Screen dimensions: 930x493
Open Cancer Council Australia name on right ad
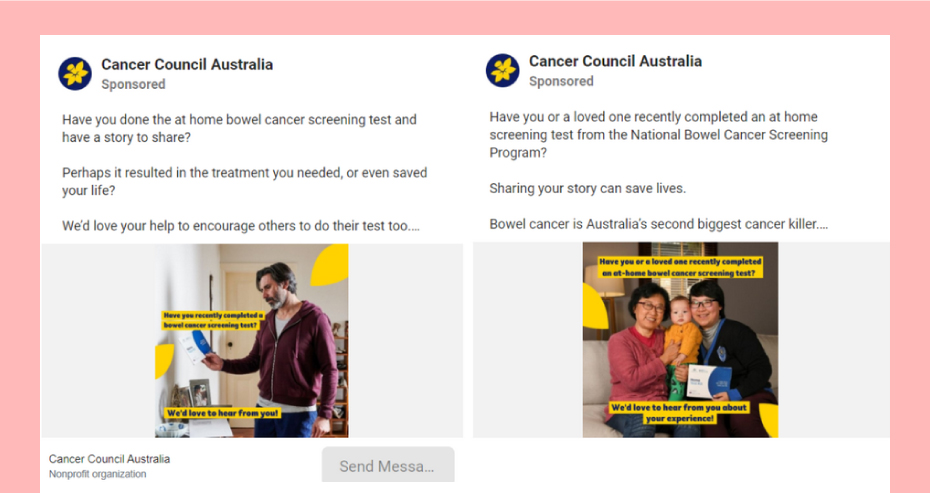(x=615, y=61)
